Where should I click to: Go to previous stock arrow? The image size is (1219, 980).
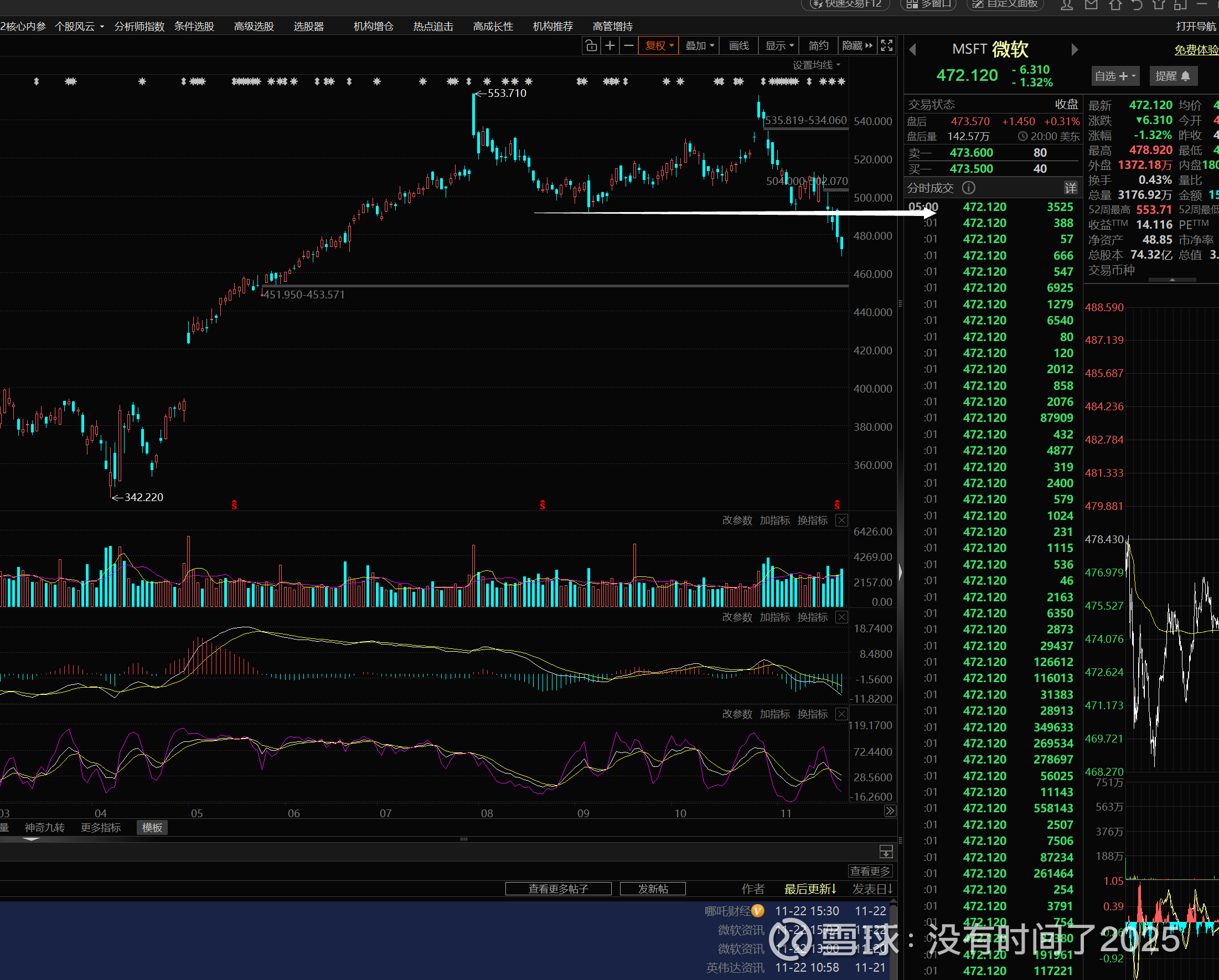pyautogui.click(x=912, y=50)
